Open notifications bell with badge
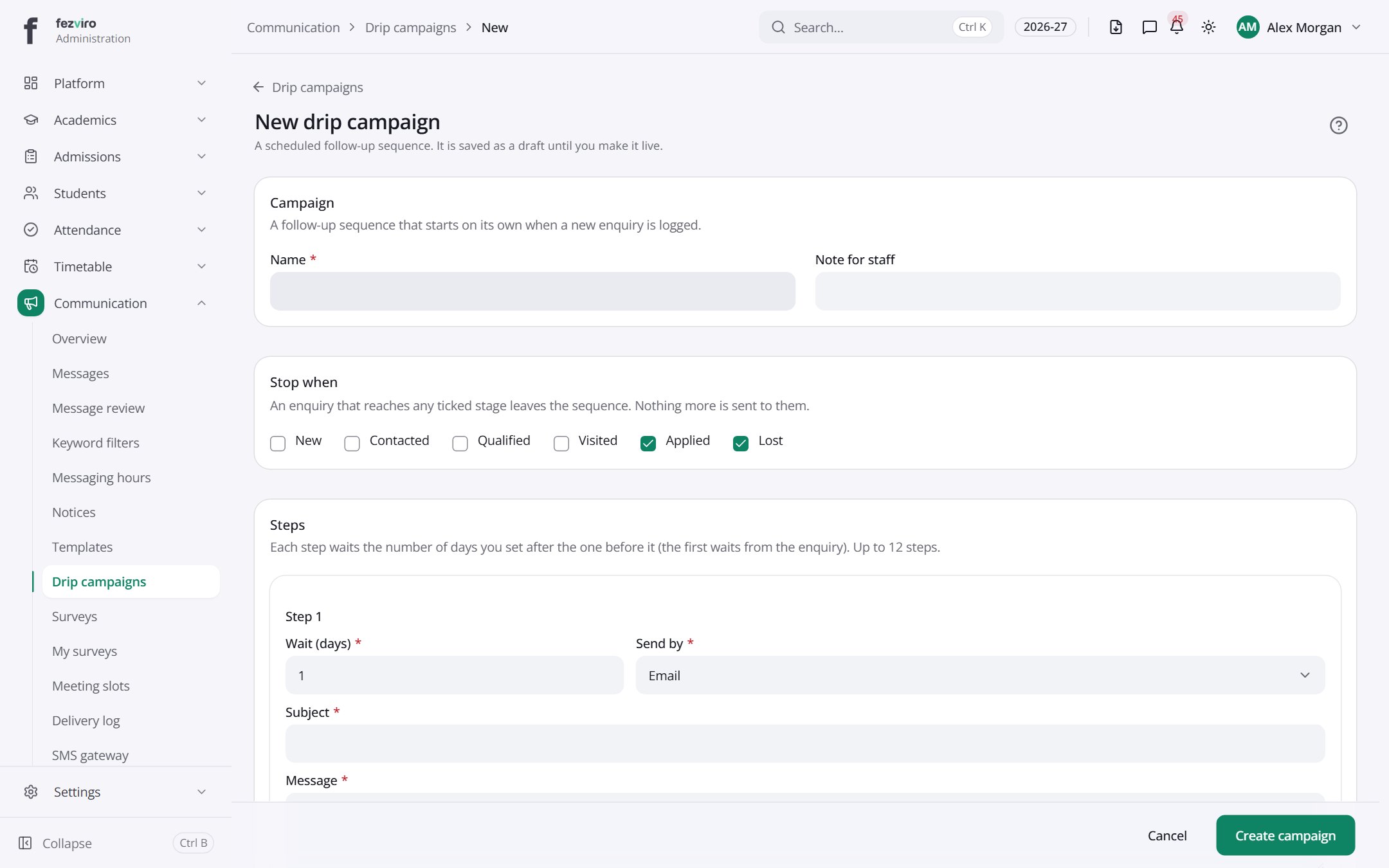The width and height of the screenshot is (1389, 868). click(x=1177, y=26)
